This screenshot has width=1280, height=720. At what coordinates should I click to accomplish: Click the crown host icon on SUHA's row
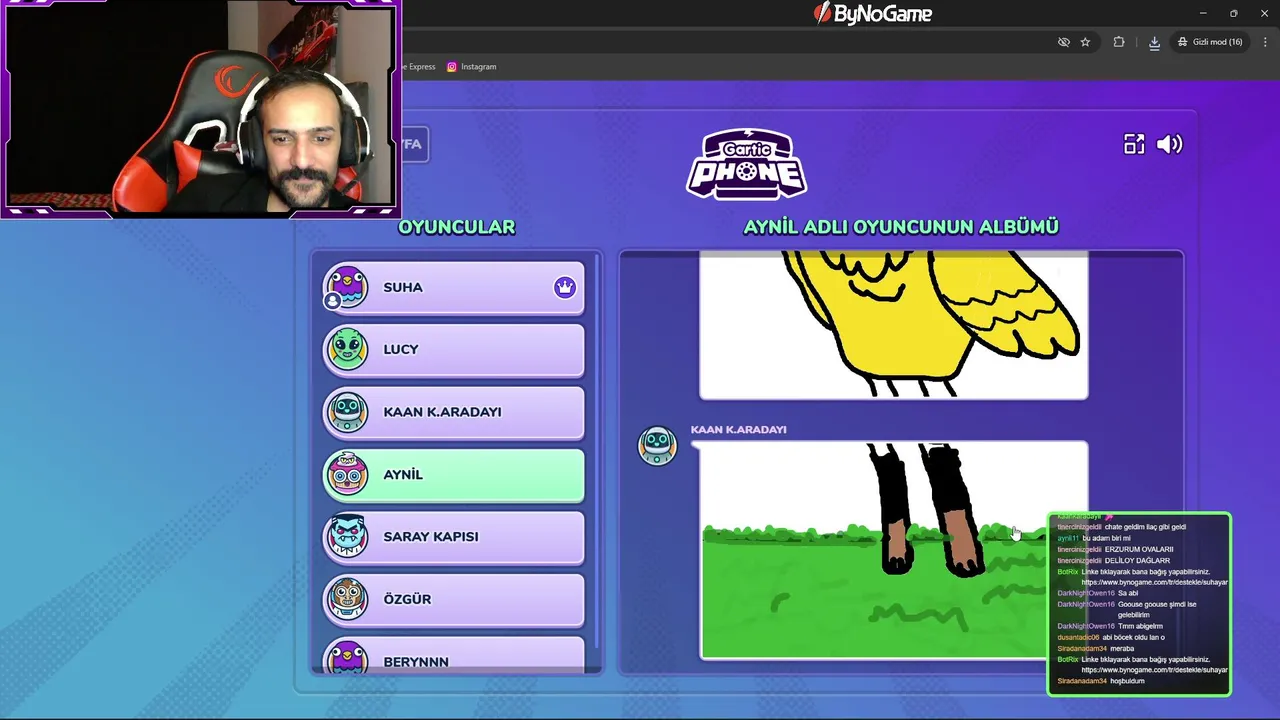[565, 287]
